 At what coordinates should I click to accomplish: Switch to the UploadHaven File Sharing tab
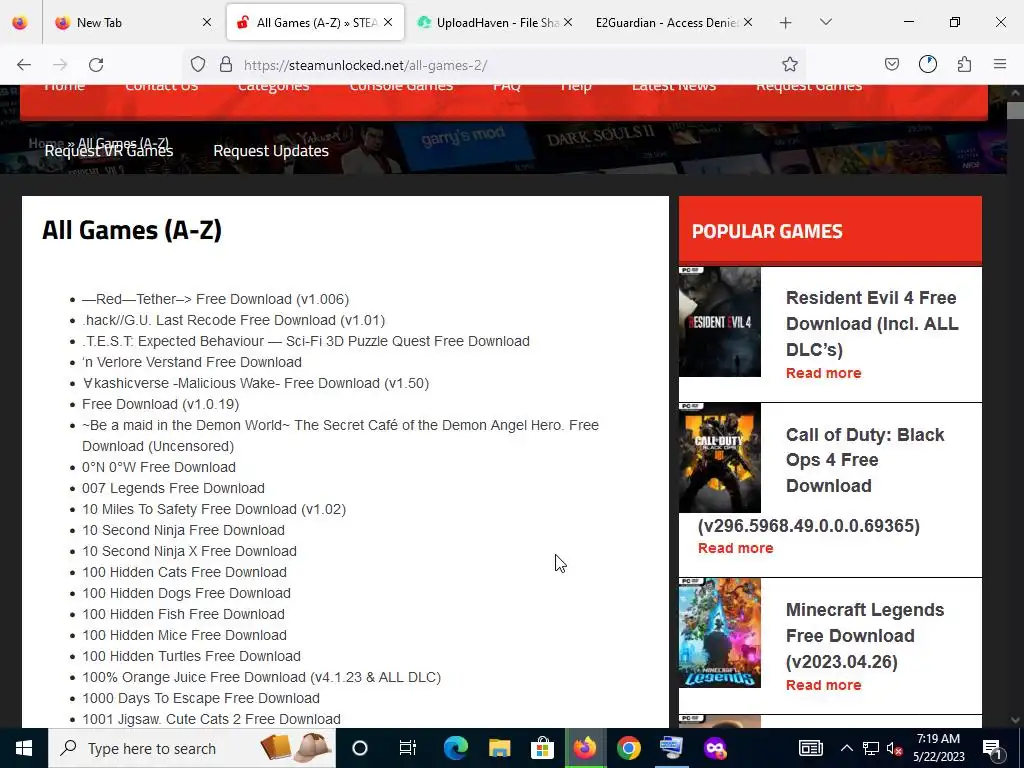tap(495, 23)
